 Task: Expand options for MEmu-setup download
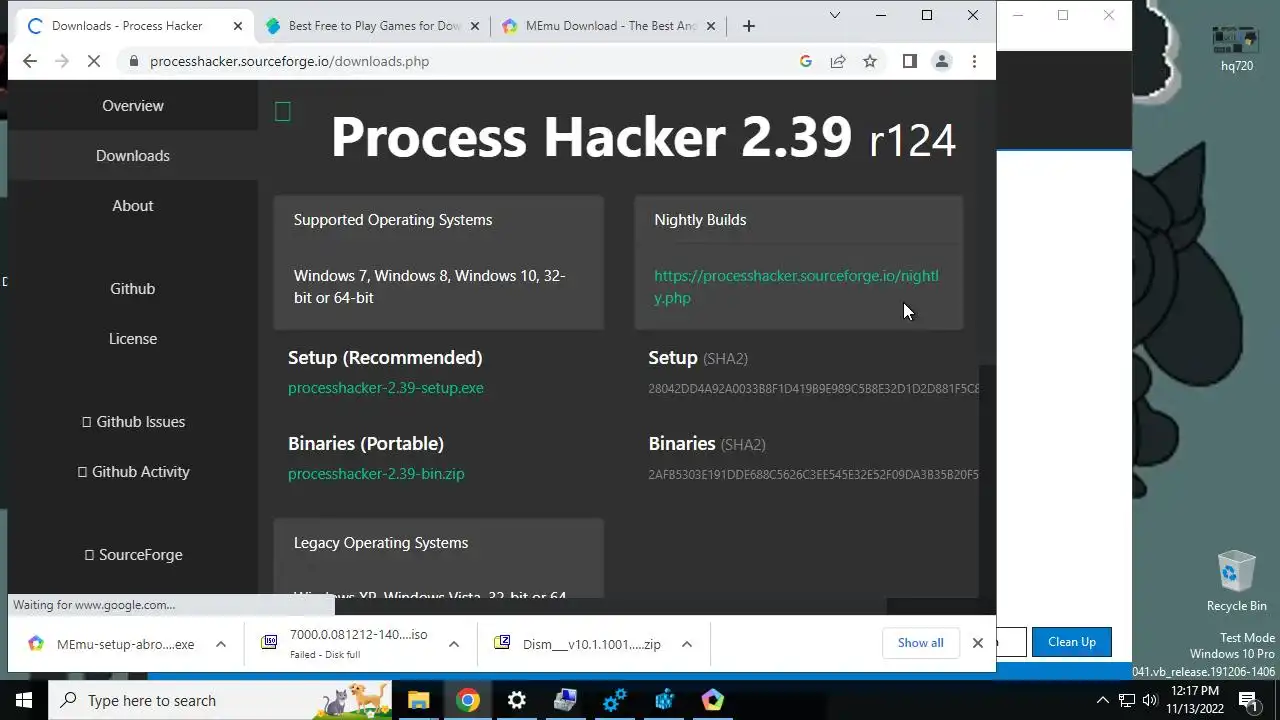221,644
